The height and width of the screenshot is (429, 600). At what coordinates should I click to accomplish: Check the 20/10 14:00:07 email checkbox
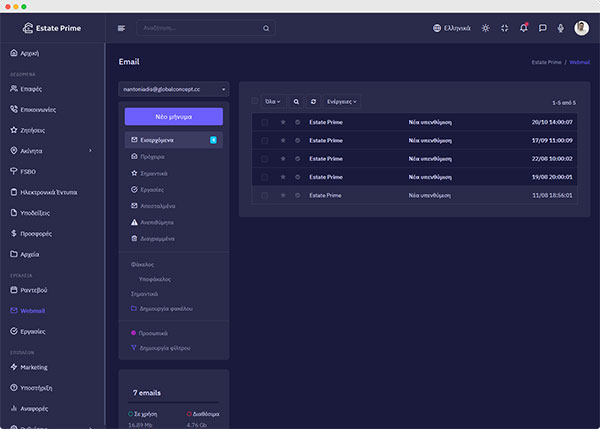(x=264, y=122)
